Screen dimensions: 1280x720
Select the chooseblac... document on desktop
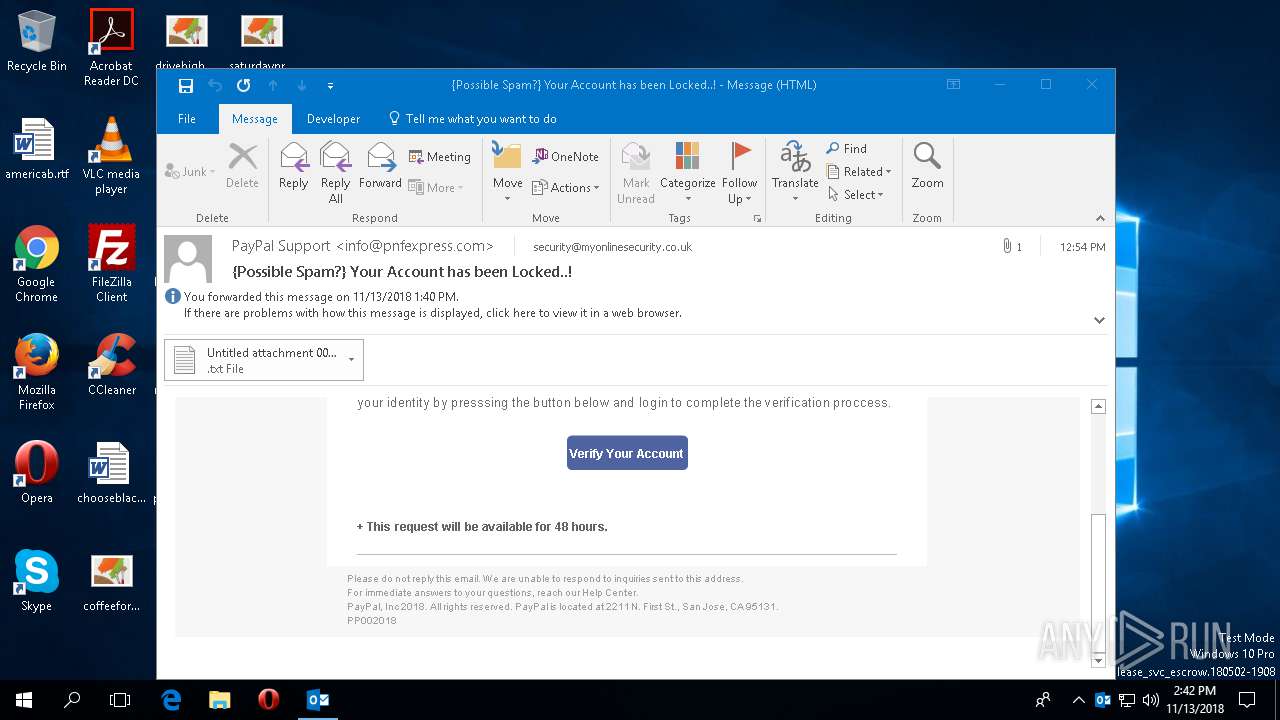click(x=111, y=473)
